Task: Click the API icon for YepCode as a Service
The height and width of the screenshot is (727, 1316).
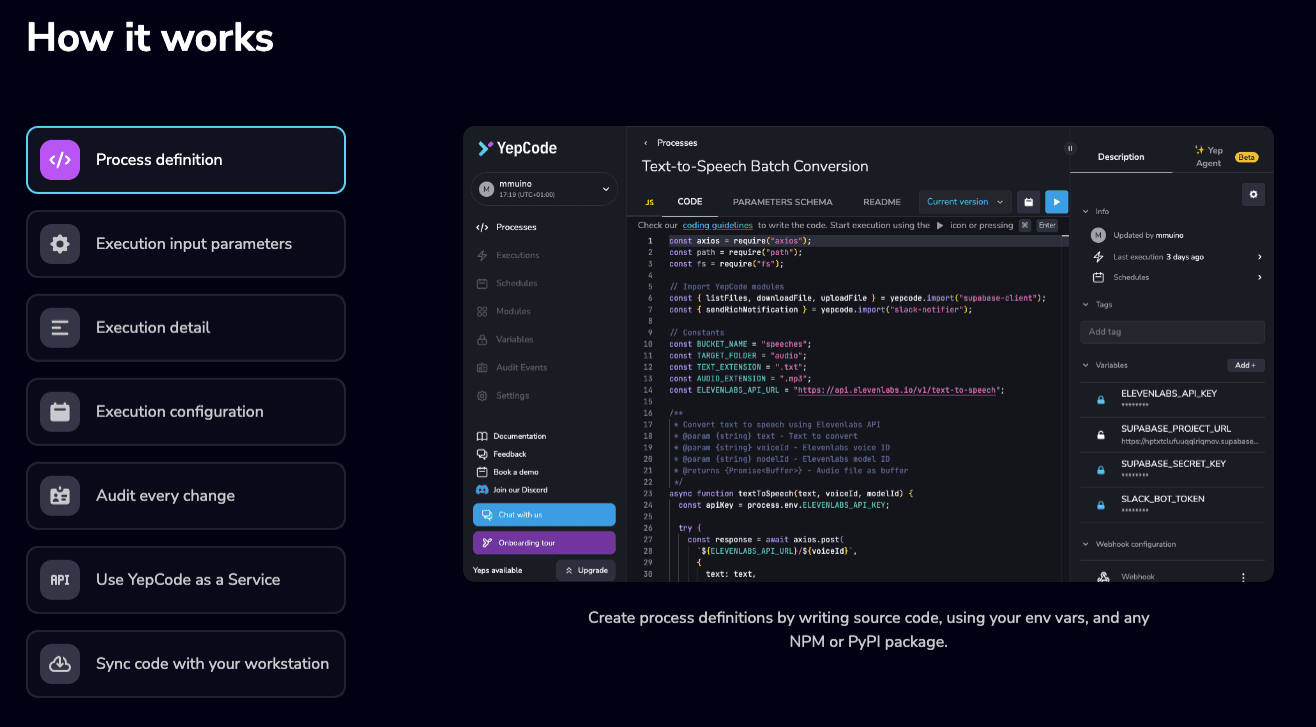Action: [60, 580]
